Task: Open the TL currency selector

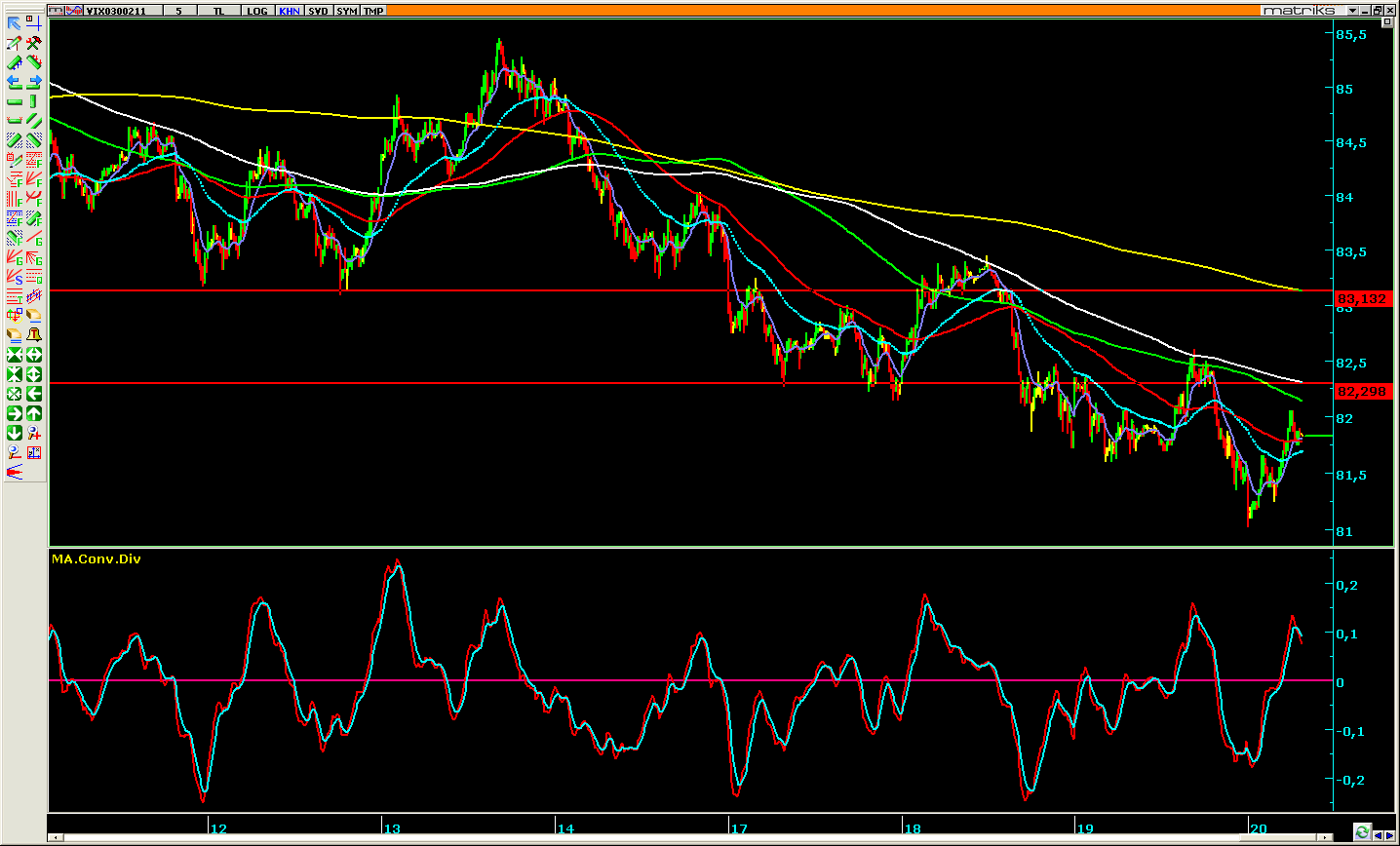Action: click(218, 11)
